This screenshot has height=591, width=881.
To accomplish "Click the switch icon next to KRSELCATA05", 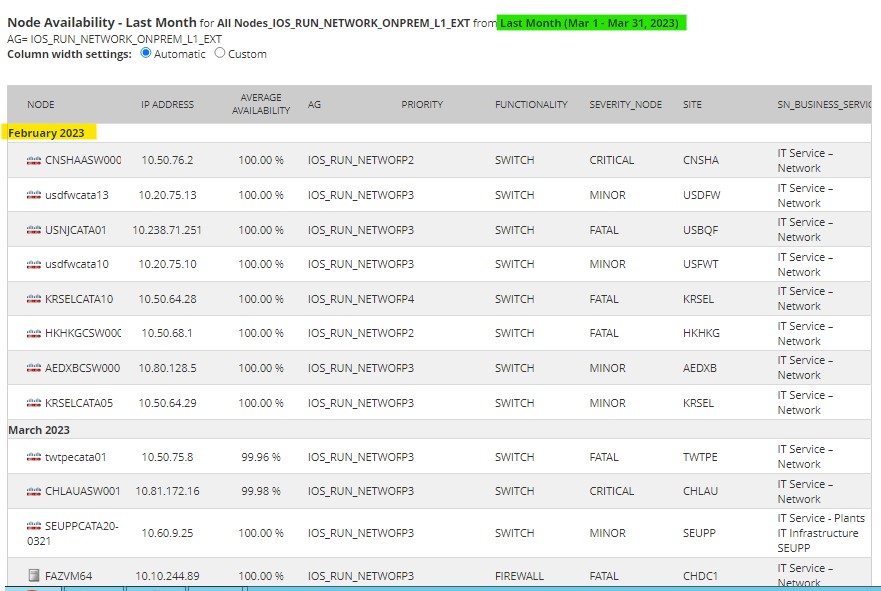I will pyautogui.click(x=34, y=403).
